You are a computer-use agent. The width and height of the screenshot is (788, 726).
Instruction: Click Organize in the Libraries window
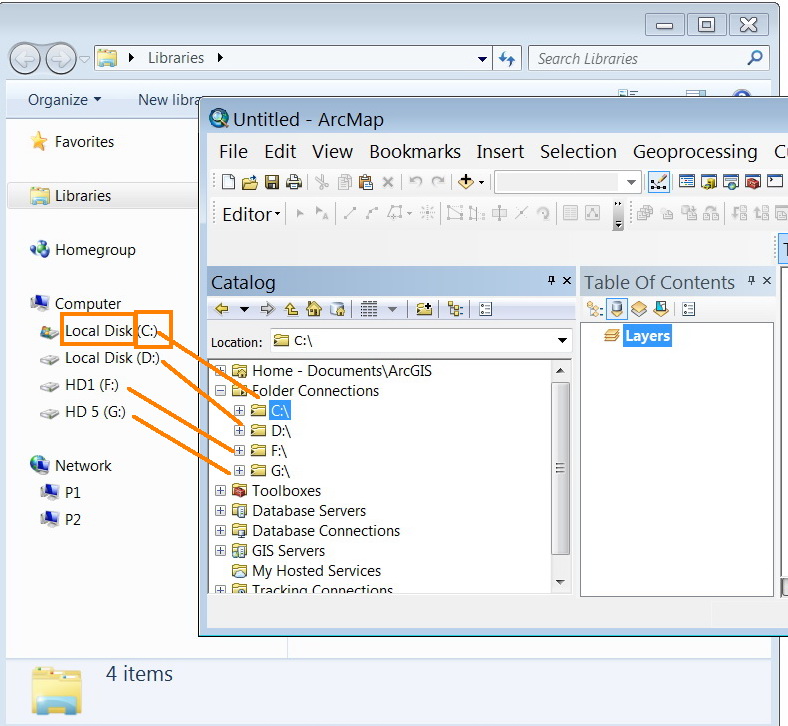(x=64, y=99)
